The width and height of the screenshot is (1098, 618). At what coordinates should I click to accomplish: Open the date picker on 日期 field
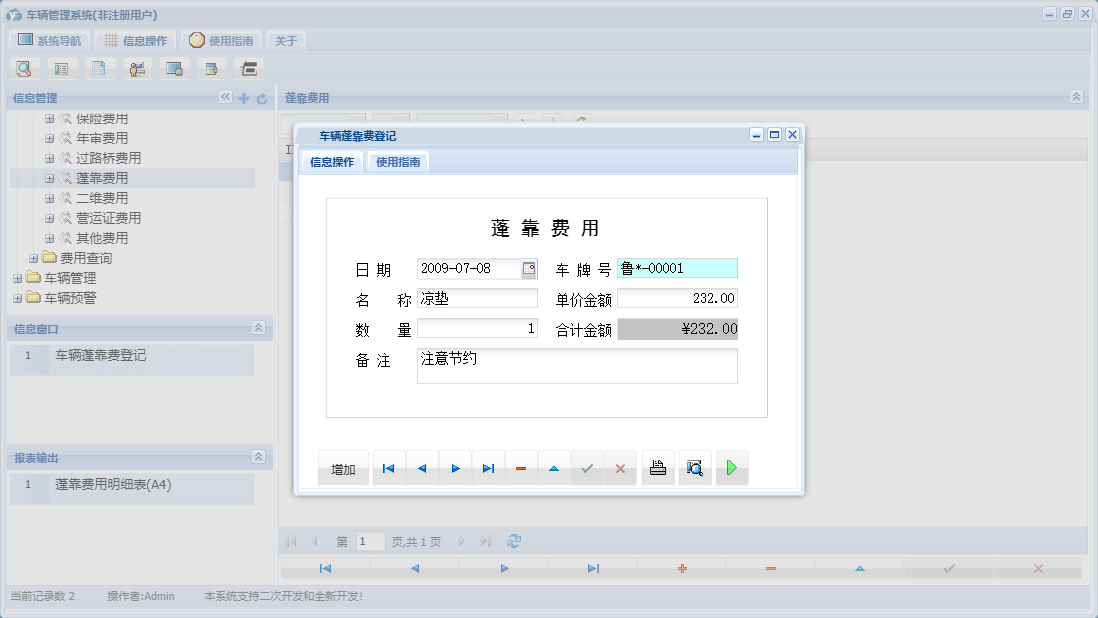click(x=531, y=268)
